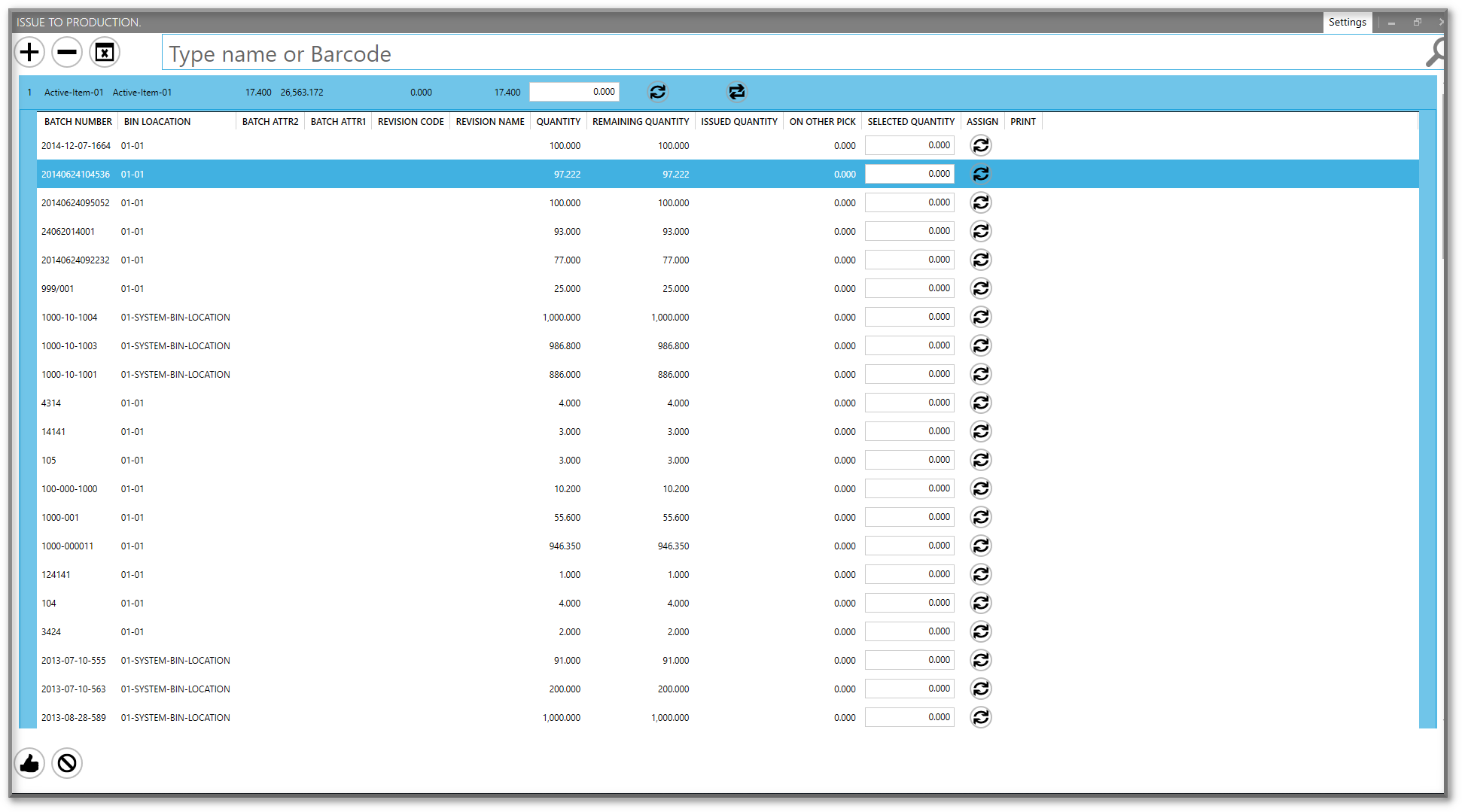Click SELECTED QUANTITY column header
The width and height of the screenshot is (1462, 812).
click(911, 121)
